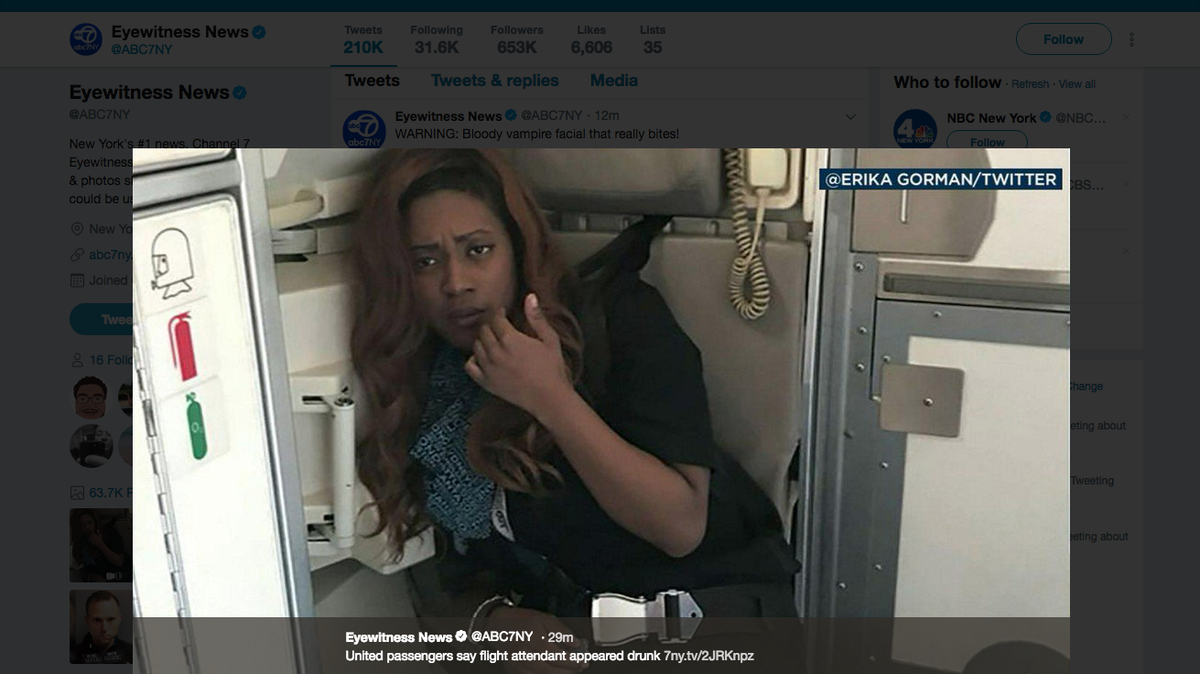Open the Tweets tab

pyautogui.click(x=372, y=81)
